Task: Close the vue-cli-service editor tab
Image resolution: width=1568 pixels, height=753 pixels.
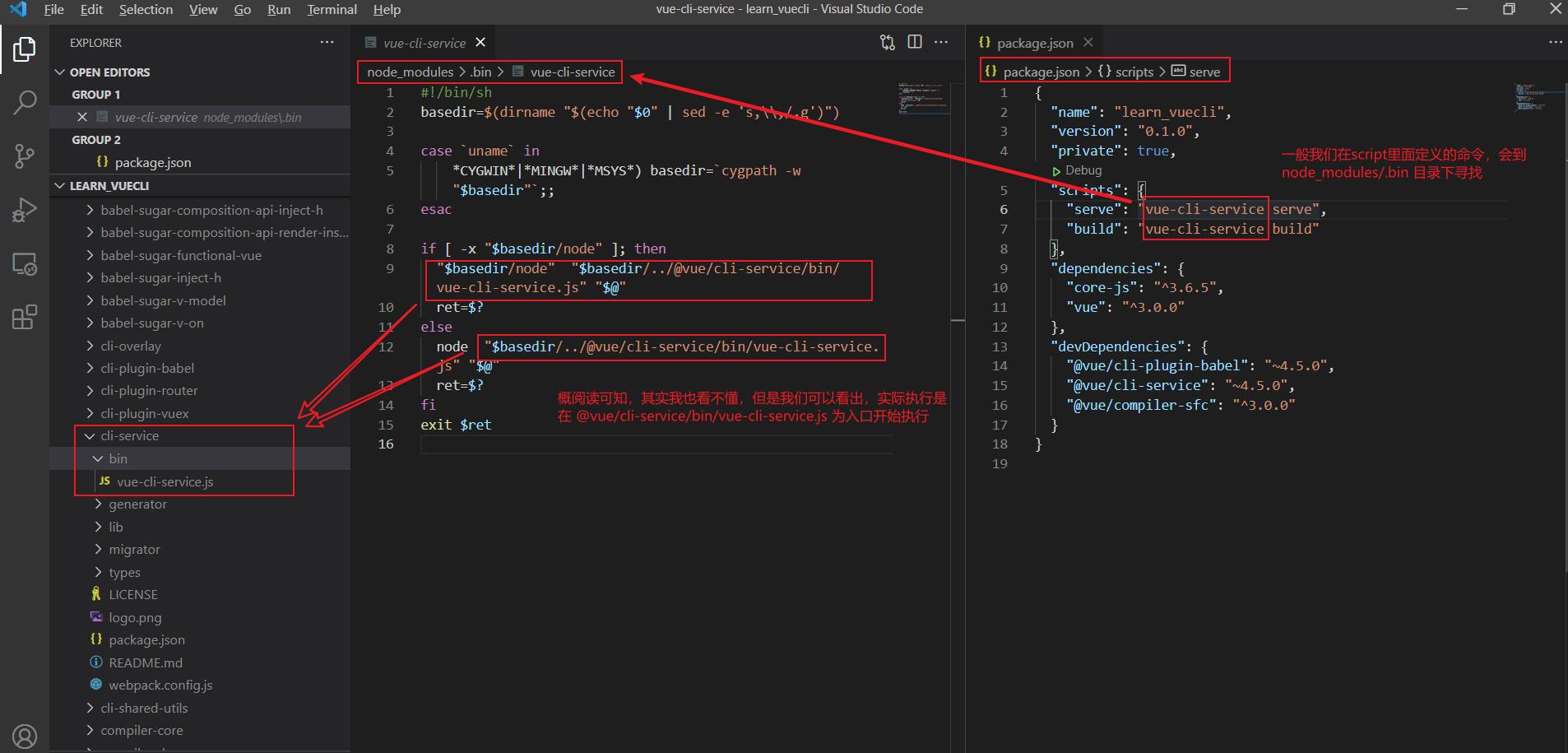Action: [480, 42]
